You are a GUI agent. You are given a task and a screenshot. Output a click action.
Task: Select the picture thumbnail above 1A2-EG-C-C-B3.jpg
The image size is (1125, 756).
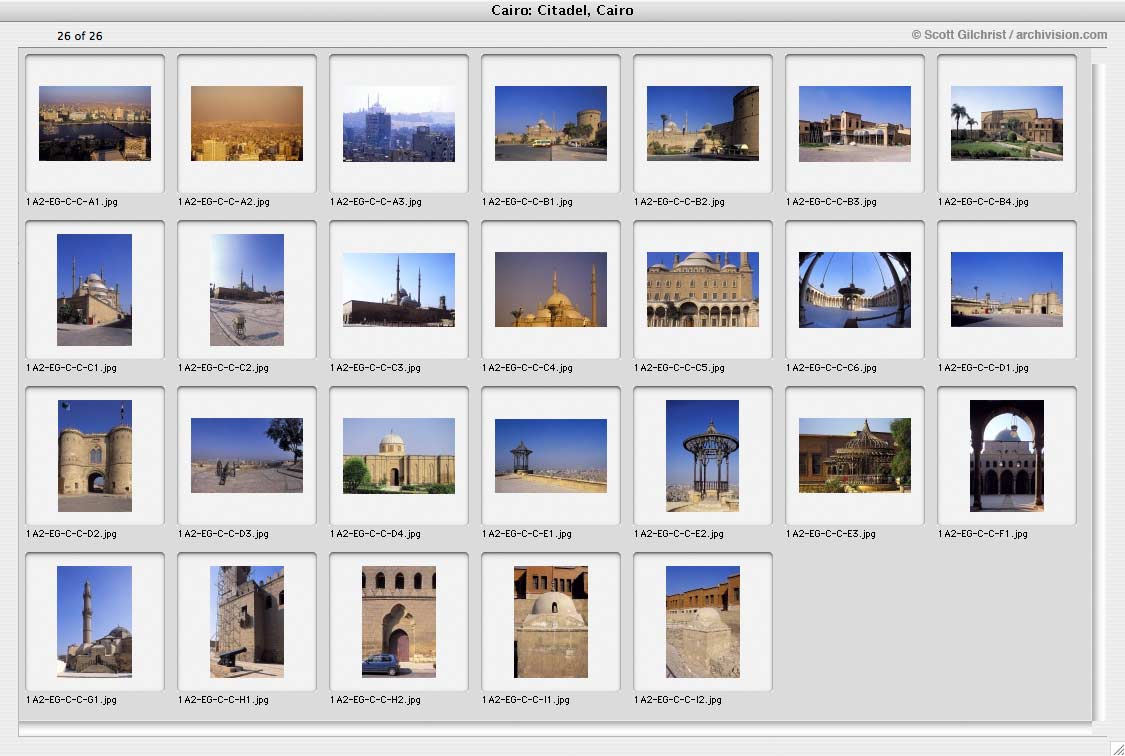click(855, 123)
